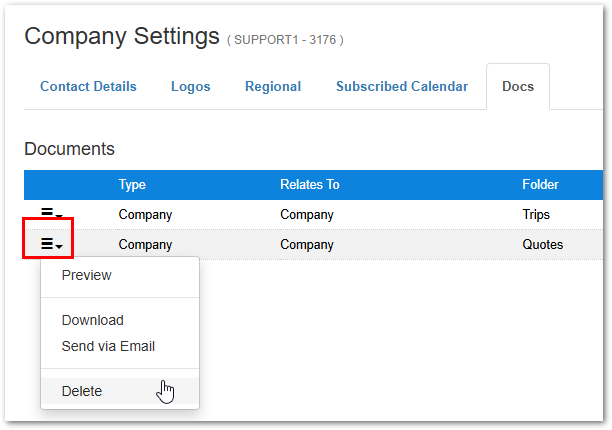This screenshot has width=612, height=430.
Task: Choose Send via Email option
Action: 108,346
